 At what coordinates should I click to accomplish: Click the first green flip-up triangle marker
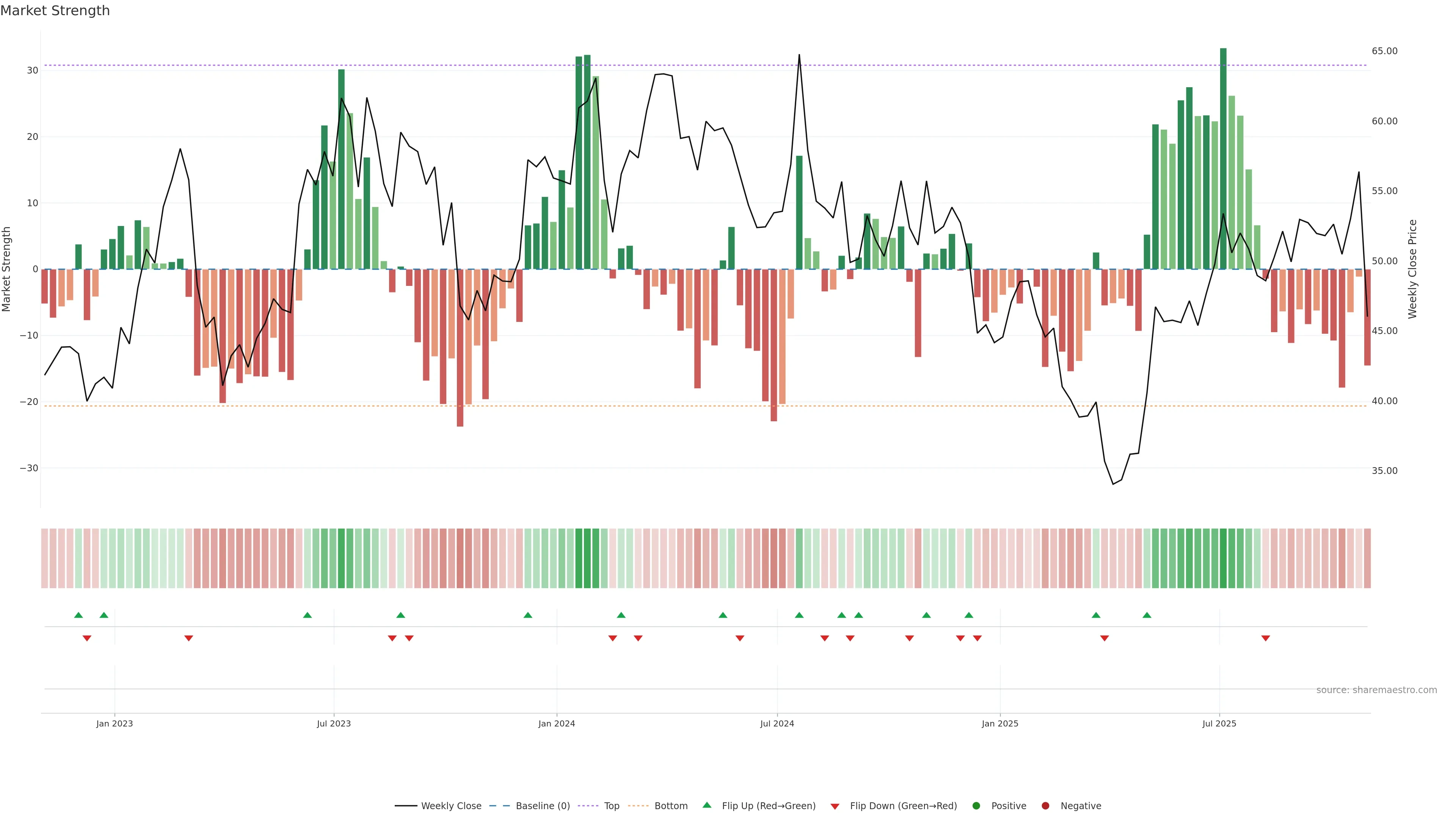click(x=78, y=615)
